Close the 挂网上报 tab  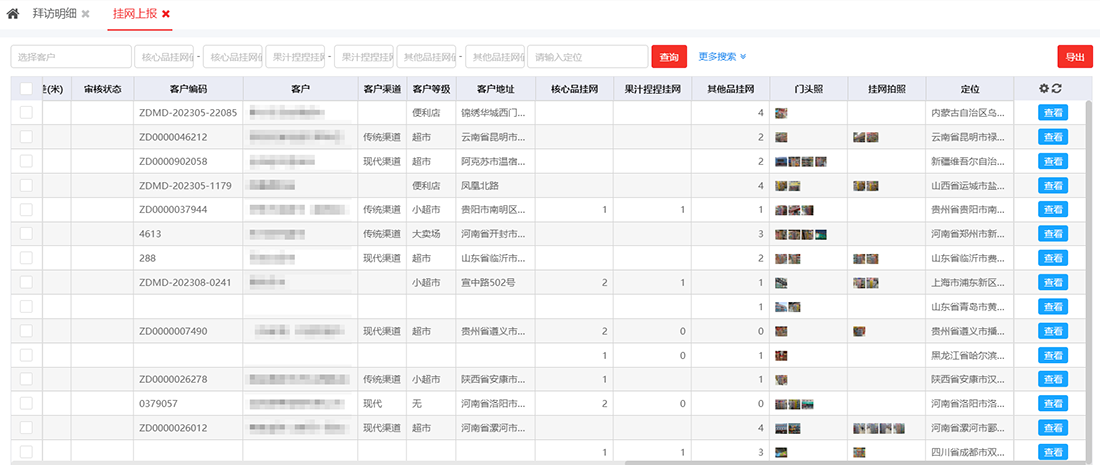pos(166,14)
